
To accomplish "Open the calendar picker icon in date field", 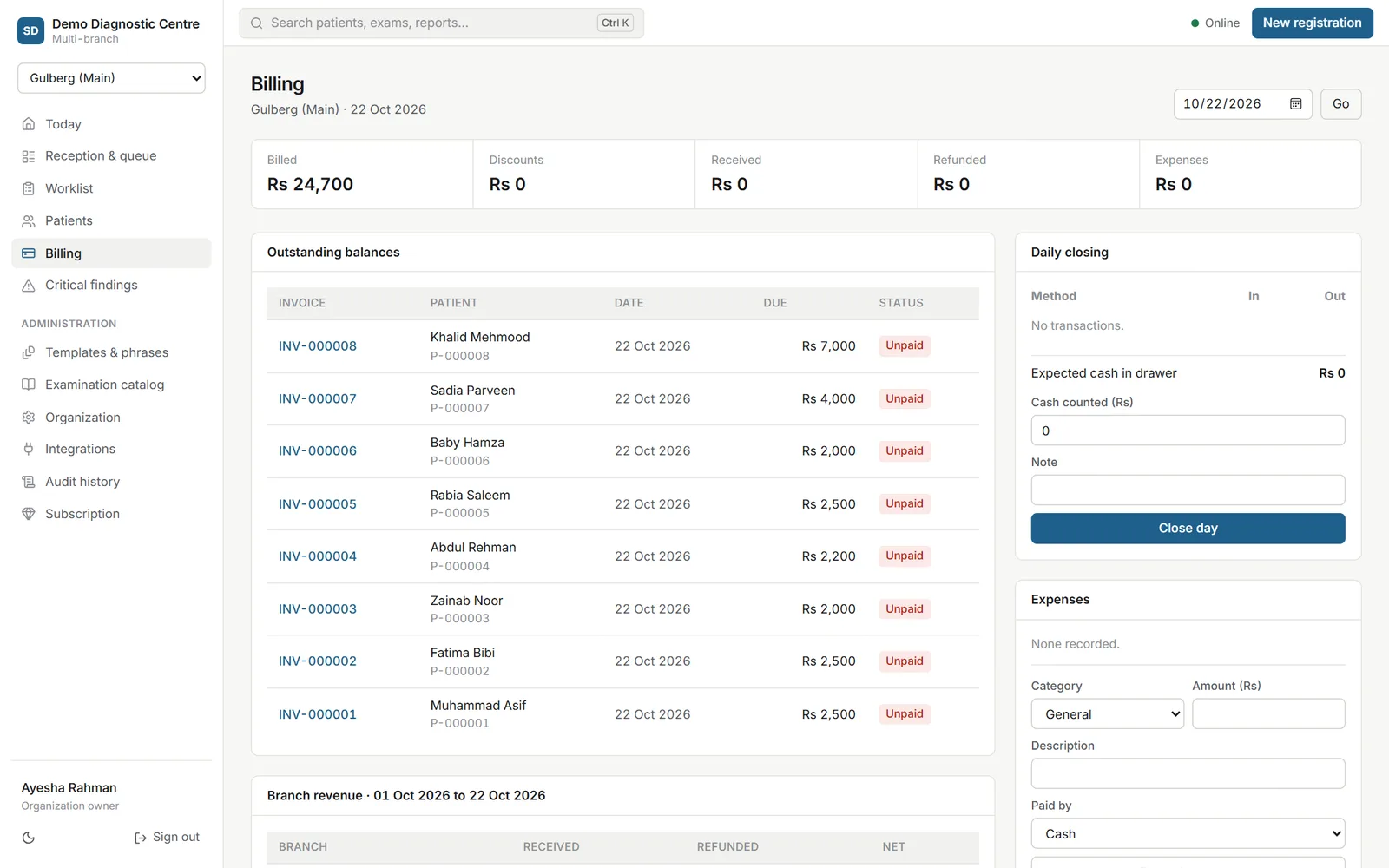I will click(1295, 103).
